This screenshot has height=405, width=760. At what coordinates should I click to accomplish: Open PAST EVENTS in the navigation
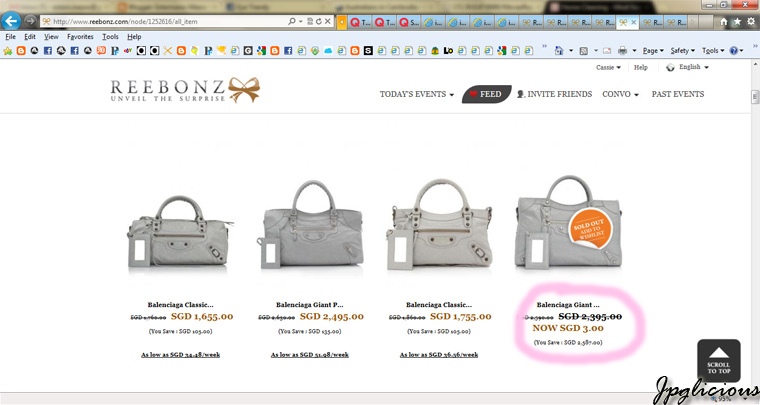click(x=678, y=94)
